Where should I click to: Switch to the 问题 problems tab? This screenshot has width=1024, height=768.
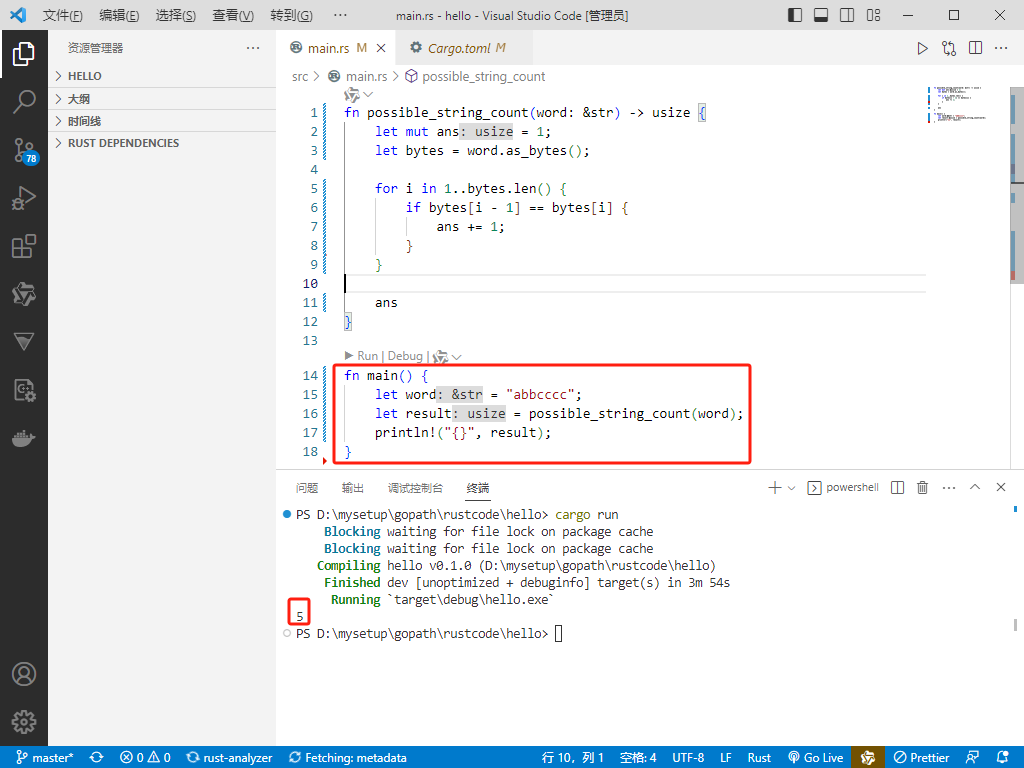click(x=307, y=488)
